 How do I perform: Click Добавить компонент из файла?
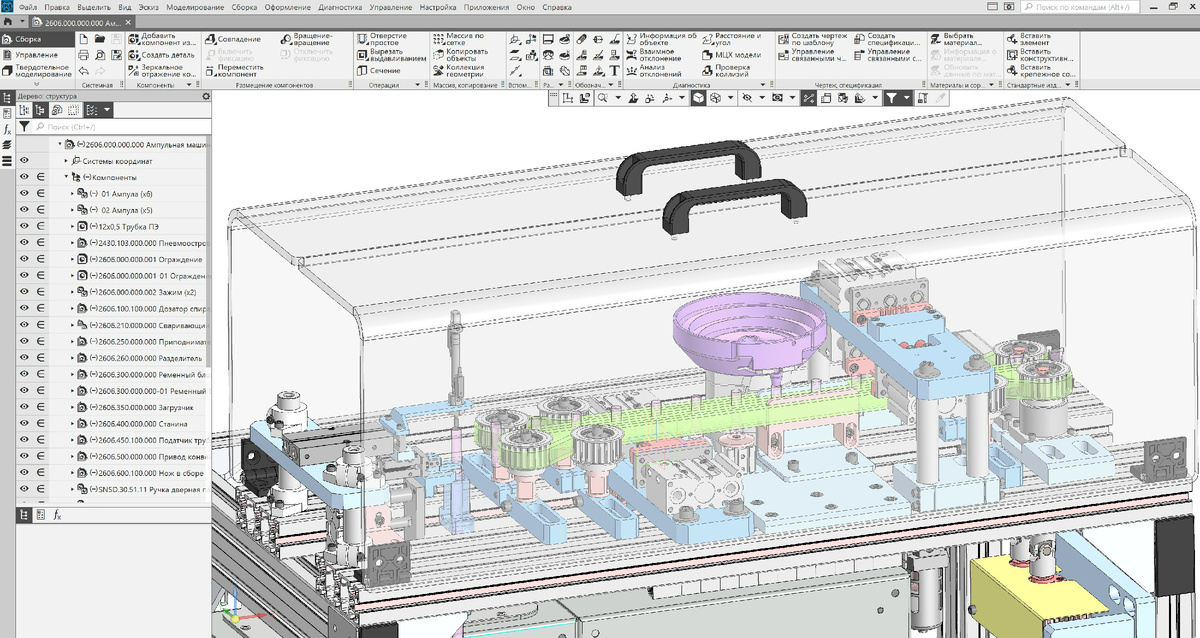(x=162, y=38)
